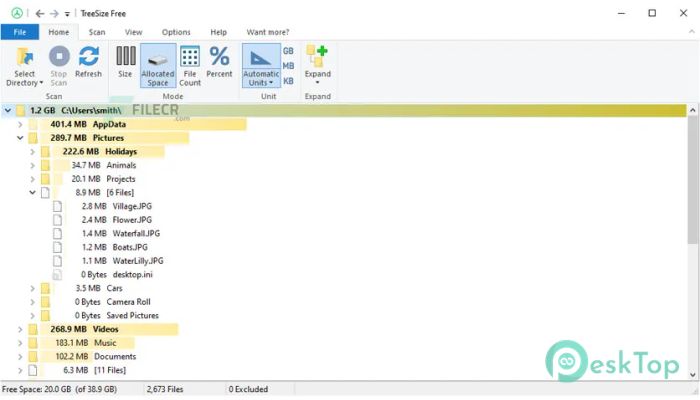Select the 1.2 GB C:\Users\smith\ row
Screen dimensions: 700x400
click(x=344, y=110)
